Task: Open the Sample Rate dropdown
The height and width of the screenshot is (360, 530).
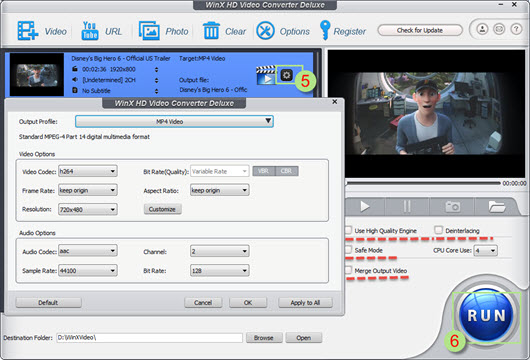Action: (x=88, y=270)
